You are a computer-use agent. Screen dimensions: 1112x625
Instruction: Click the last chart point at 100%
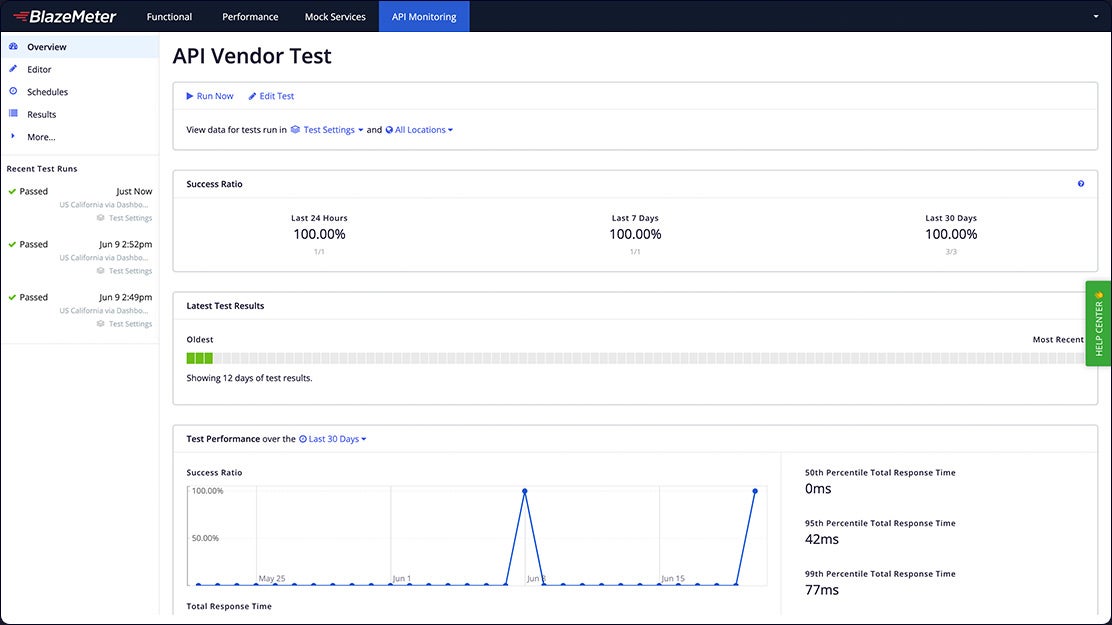click(755, 491)
